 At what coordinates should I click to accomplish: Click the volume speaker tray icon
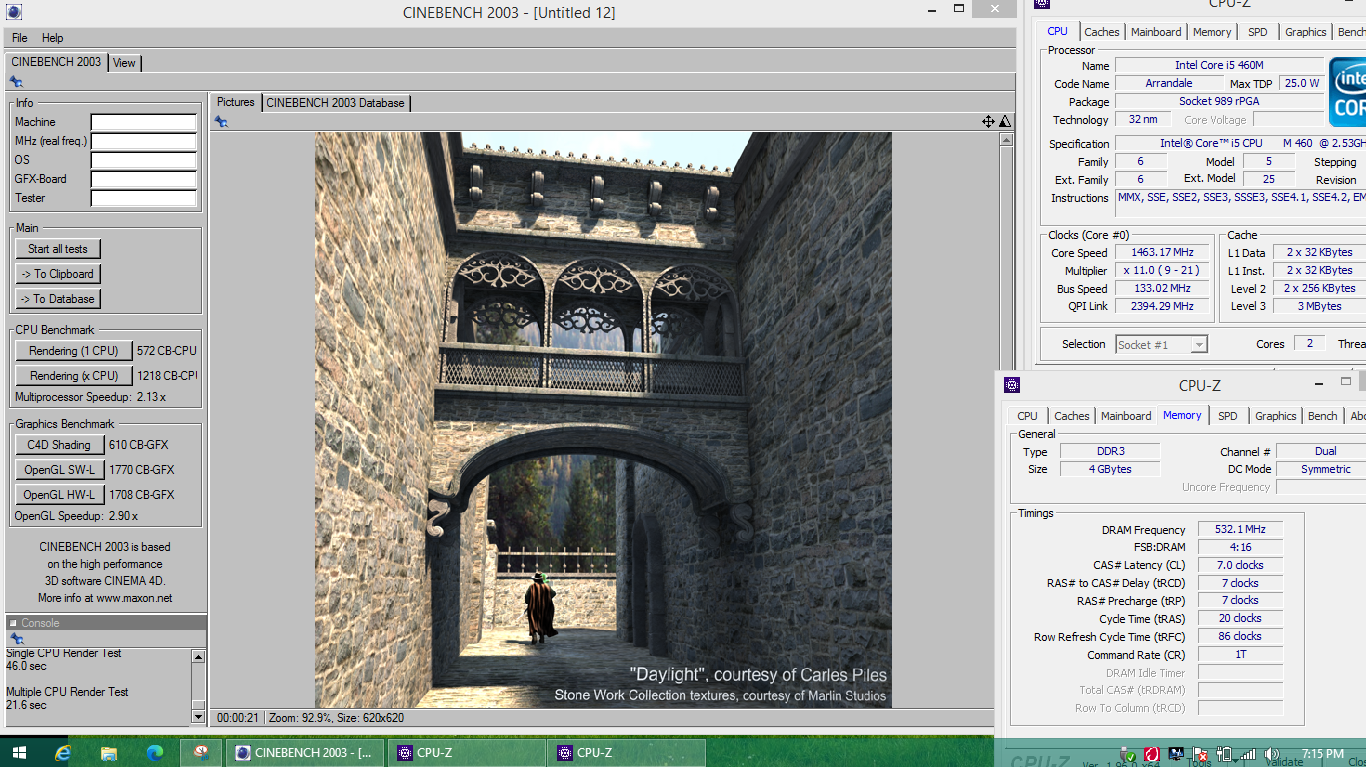[x=1272, y=754]
